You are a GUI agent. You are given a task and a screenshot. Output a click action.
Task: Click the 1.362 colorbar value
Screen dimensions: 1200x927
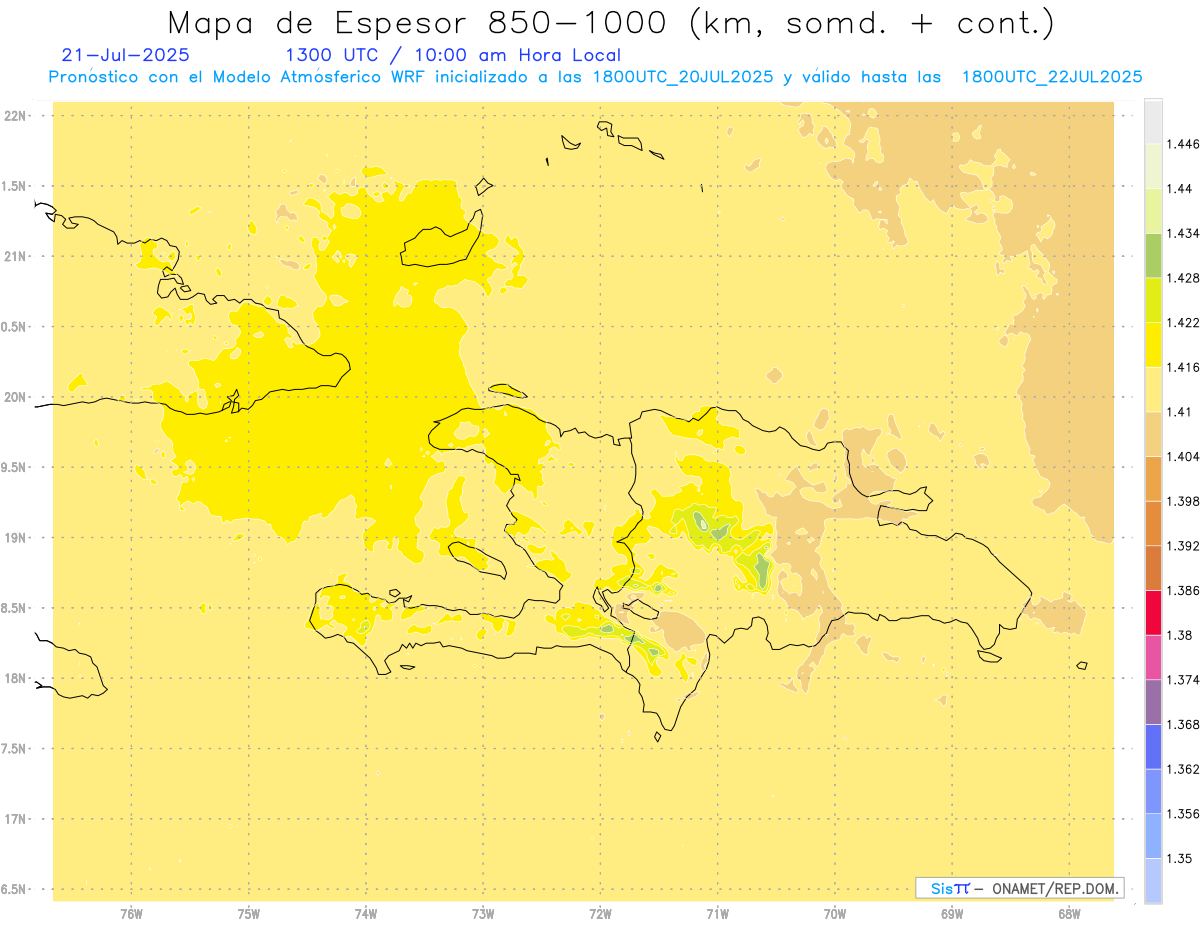[x=1181, y=769]
